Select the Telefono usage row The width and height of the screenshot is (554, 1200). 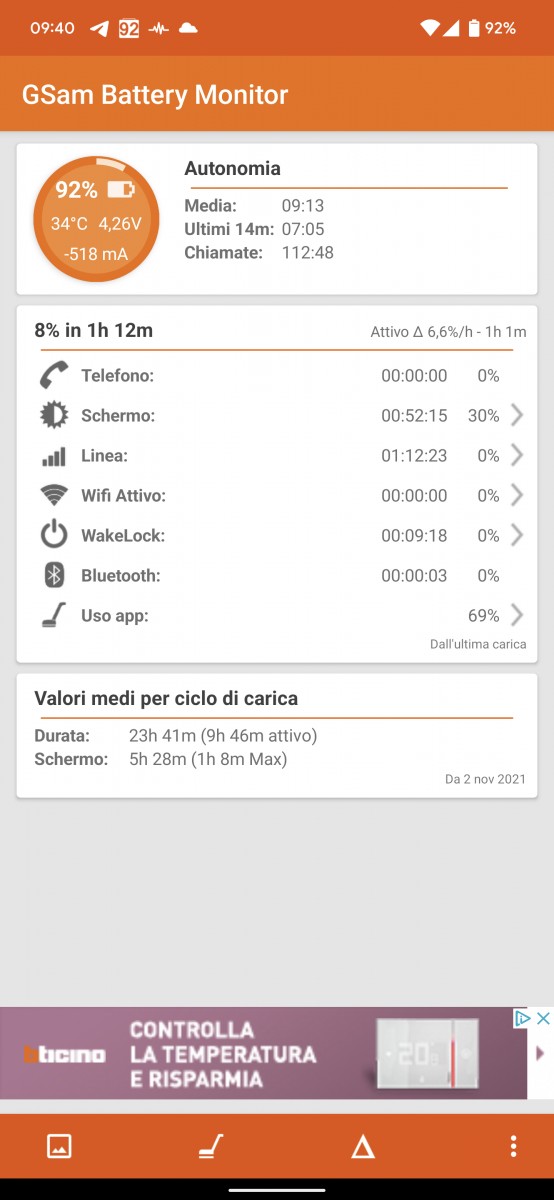pyautogui.click(x=277, y=376)
